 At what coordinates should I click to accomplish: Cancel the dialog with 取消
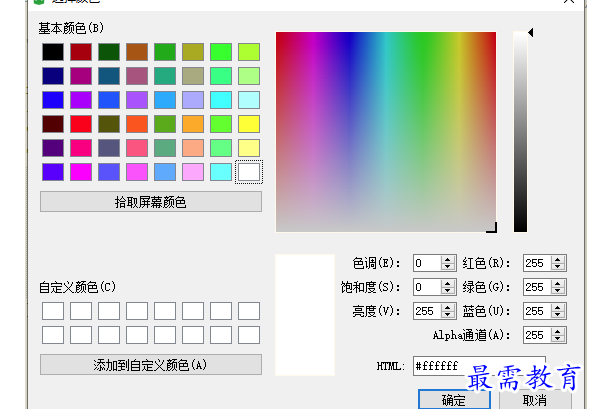tap(535, 400)
